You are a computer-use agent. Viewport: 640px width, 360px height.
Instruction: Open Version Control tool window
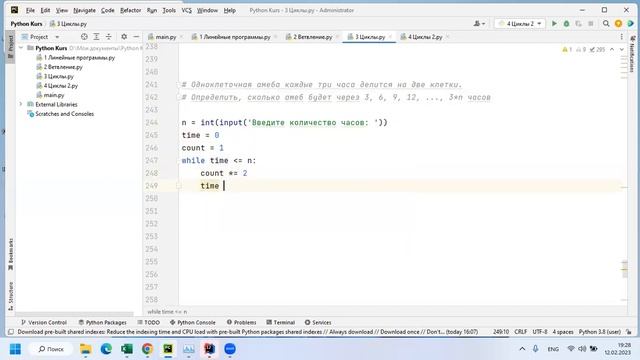[43, 322]
